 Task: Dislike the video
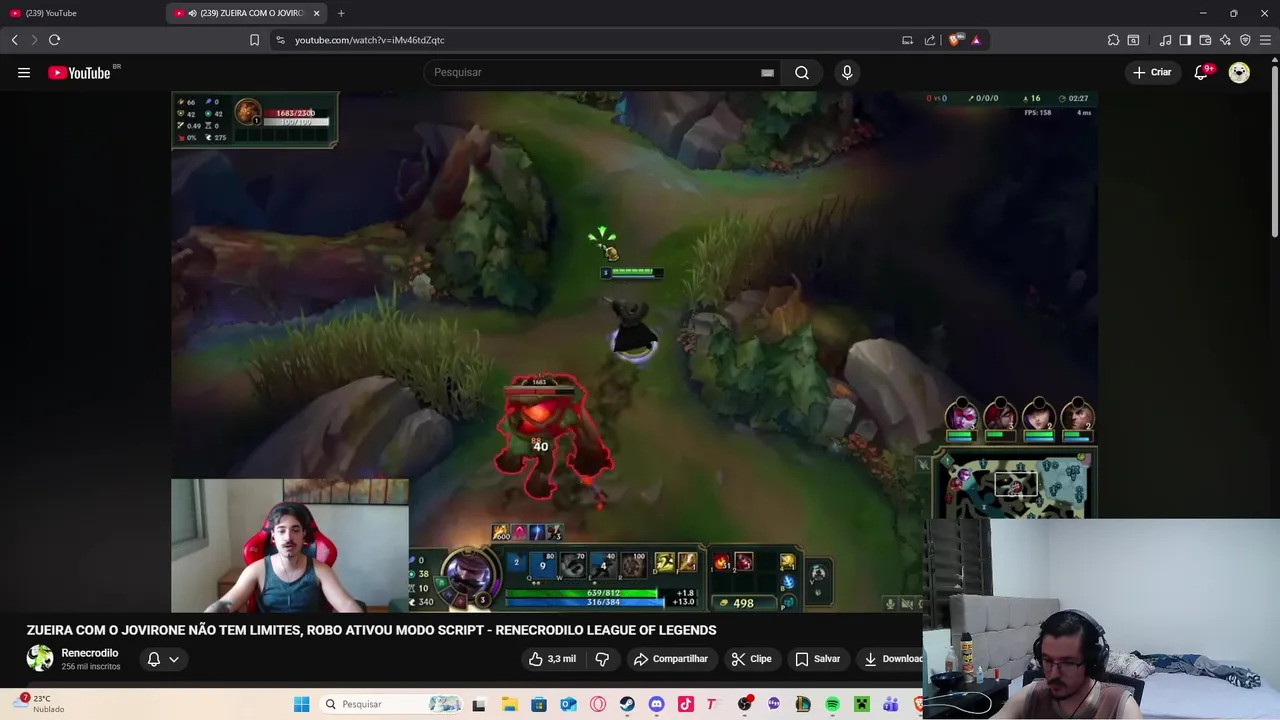tap(602, 659)
